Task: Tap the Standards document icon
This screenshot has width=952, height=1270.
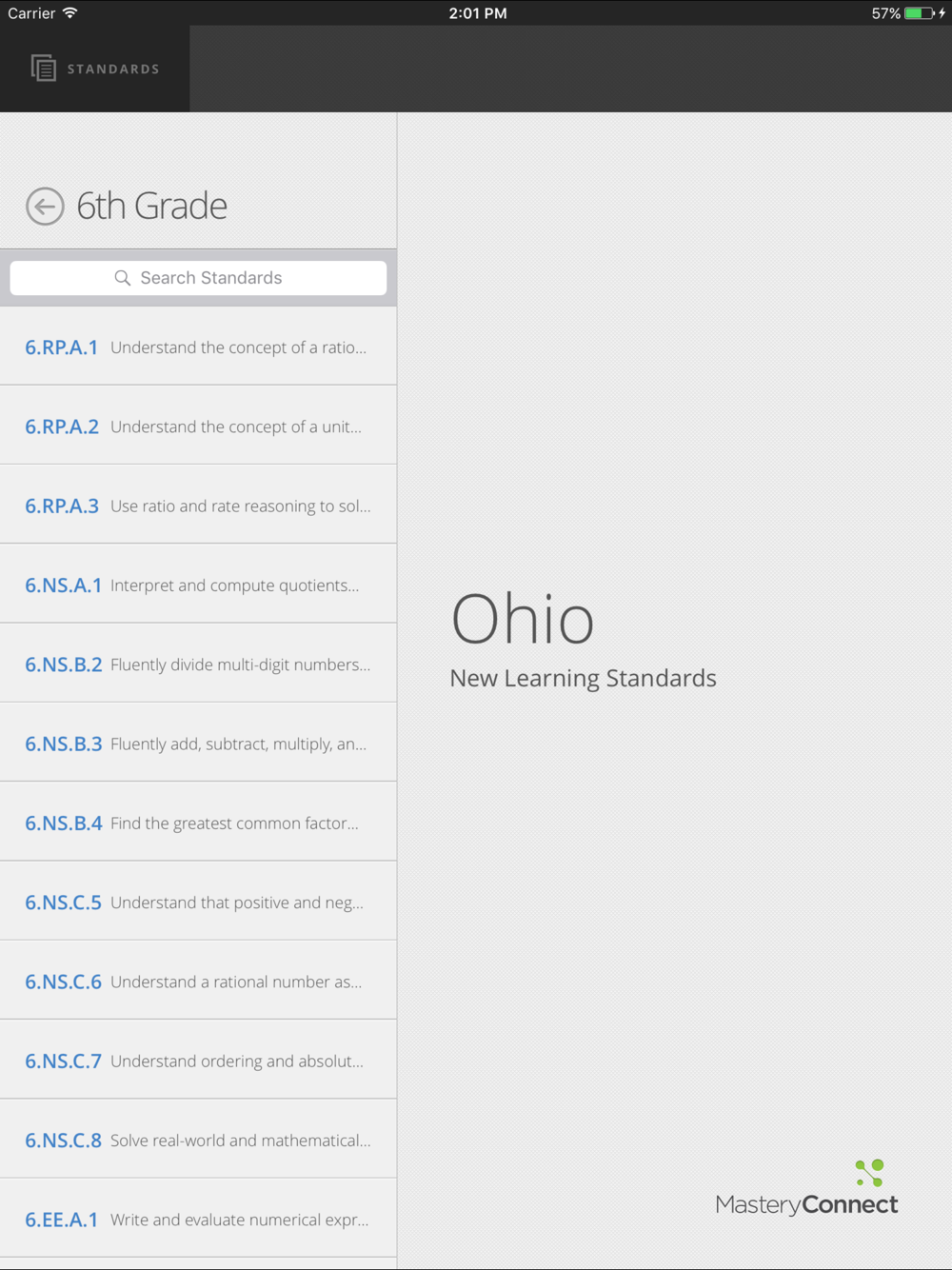Action: click(44, 69)
